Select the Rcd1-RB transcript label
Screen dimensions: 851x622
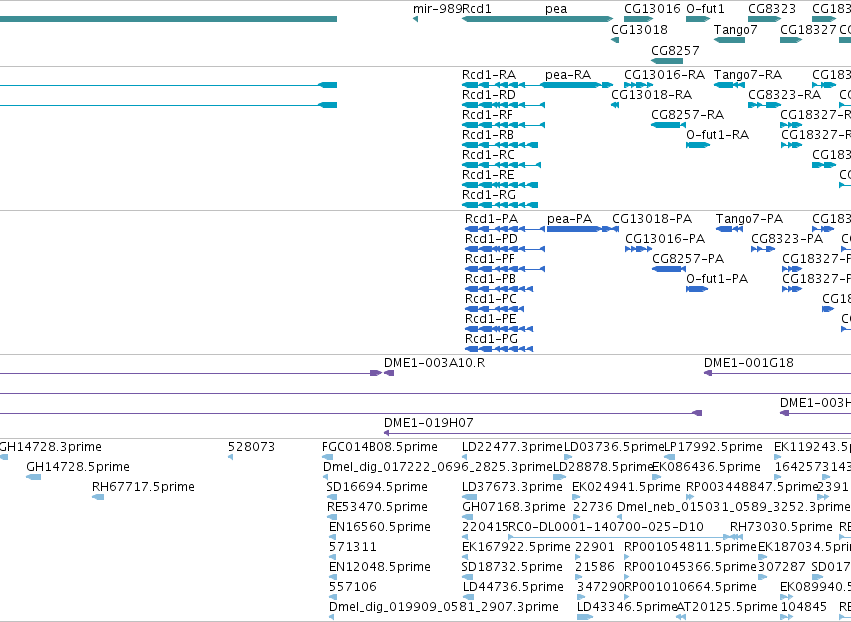[488, 135]
